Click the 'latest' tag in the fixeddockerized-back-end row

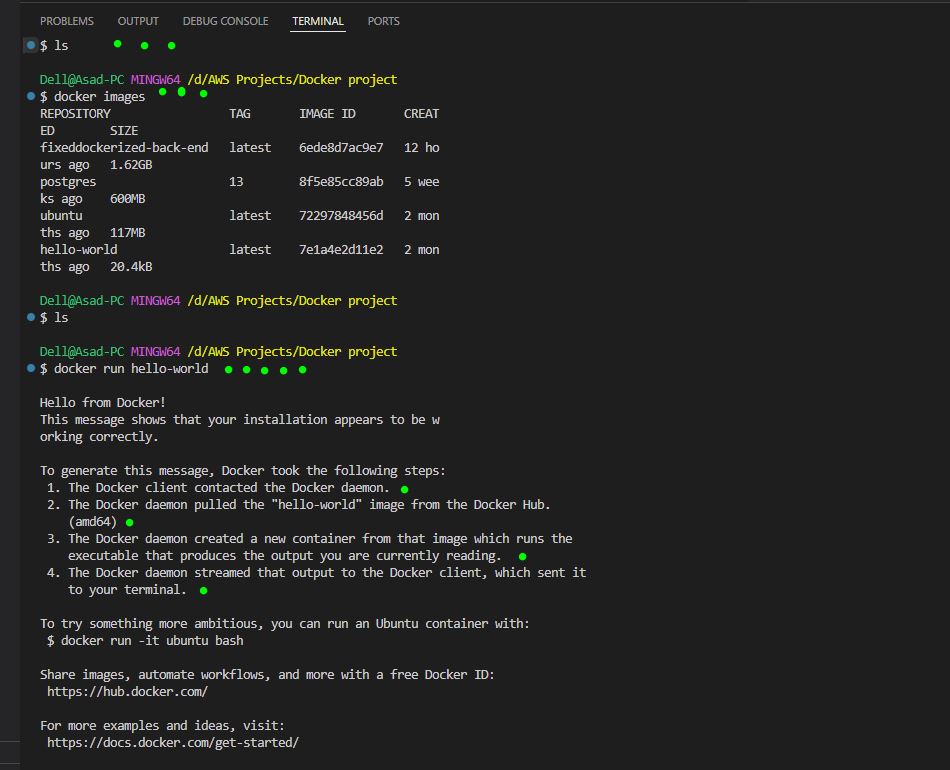pos(250,148)
